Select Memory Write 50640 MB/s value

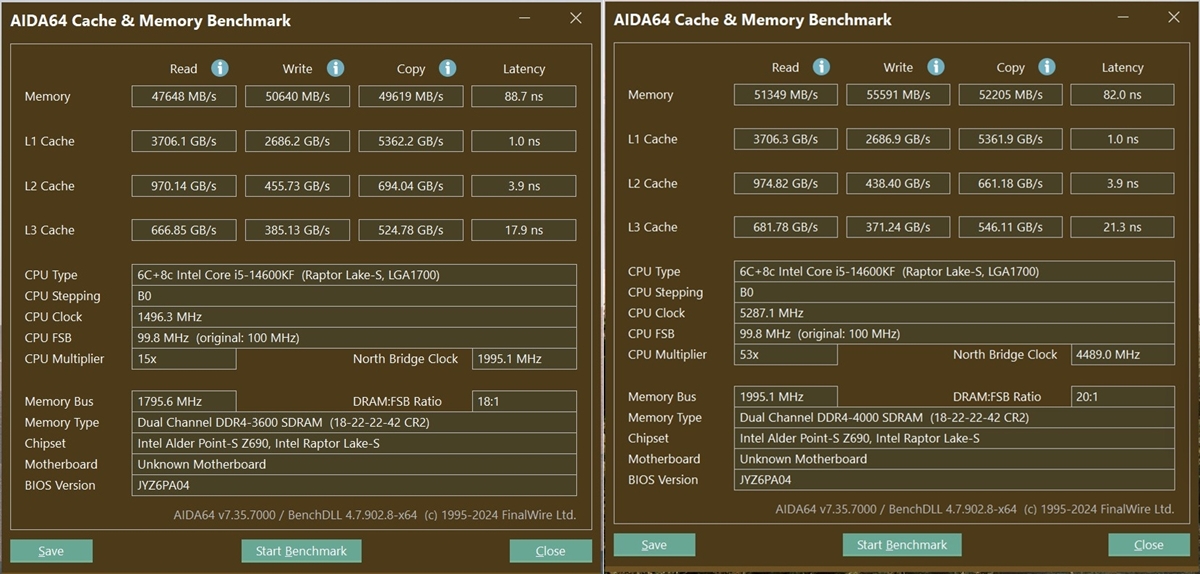click(298, 97)
